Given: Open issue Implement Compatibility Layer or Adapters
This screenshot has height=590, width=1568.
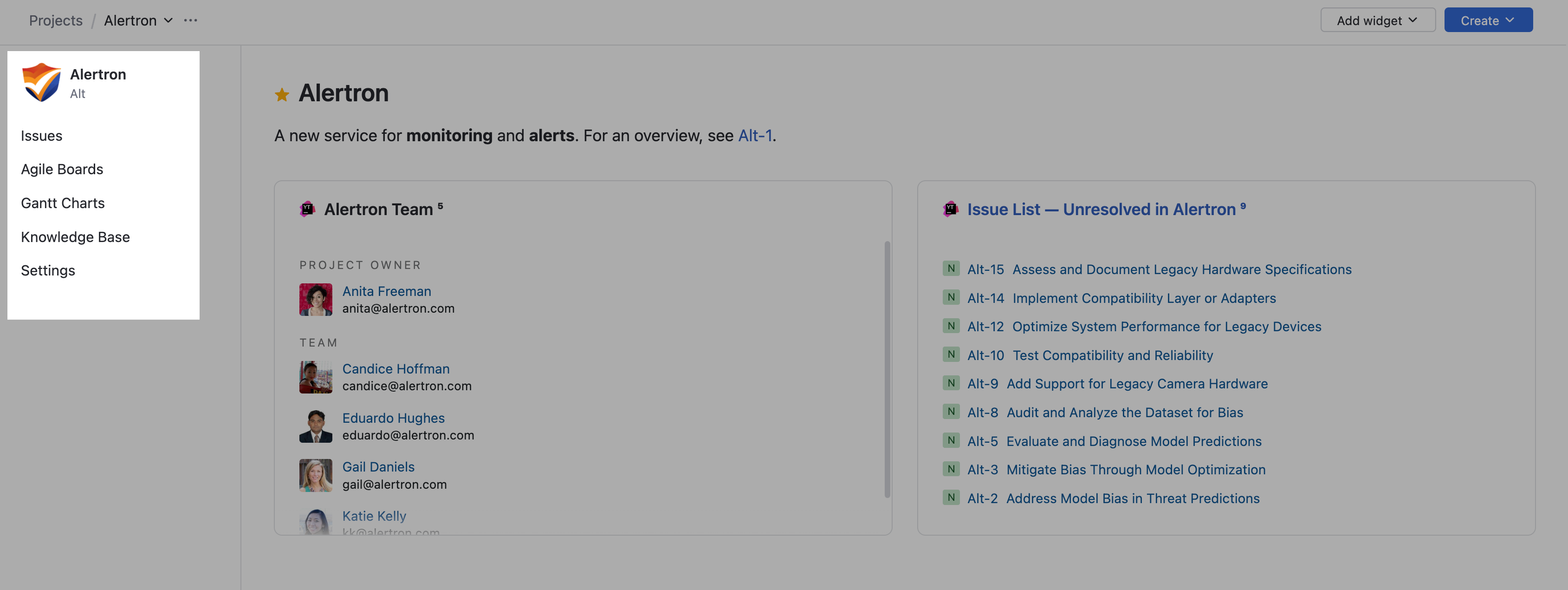Looking at the screenshot, I should click(1144, 298).
